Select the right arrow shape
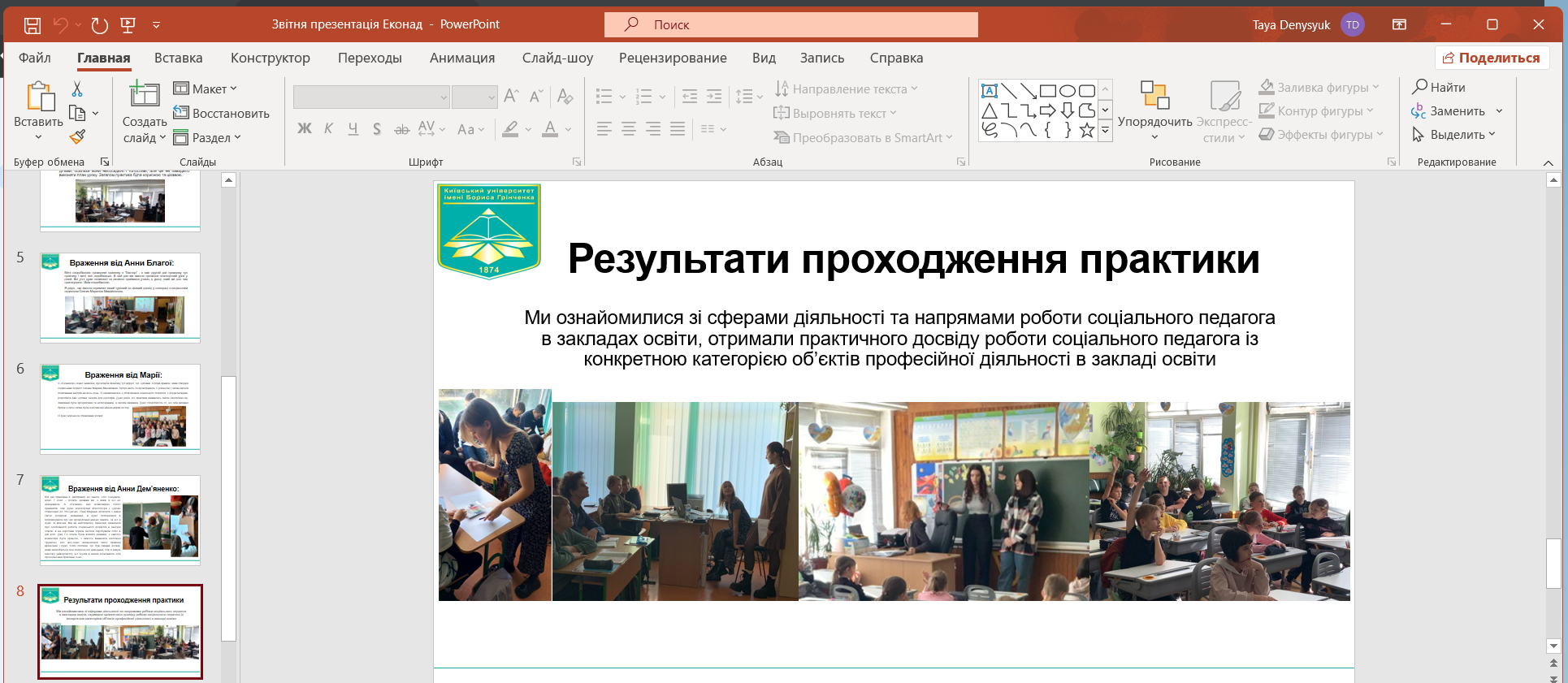Screen dimensions: 1568x683 1048,110
